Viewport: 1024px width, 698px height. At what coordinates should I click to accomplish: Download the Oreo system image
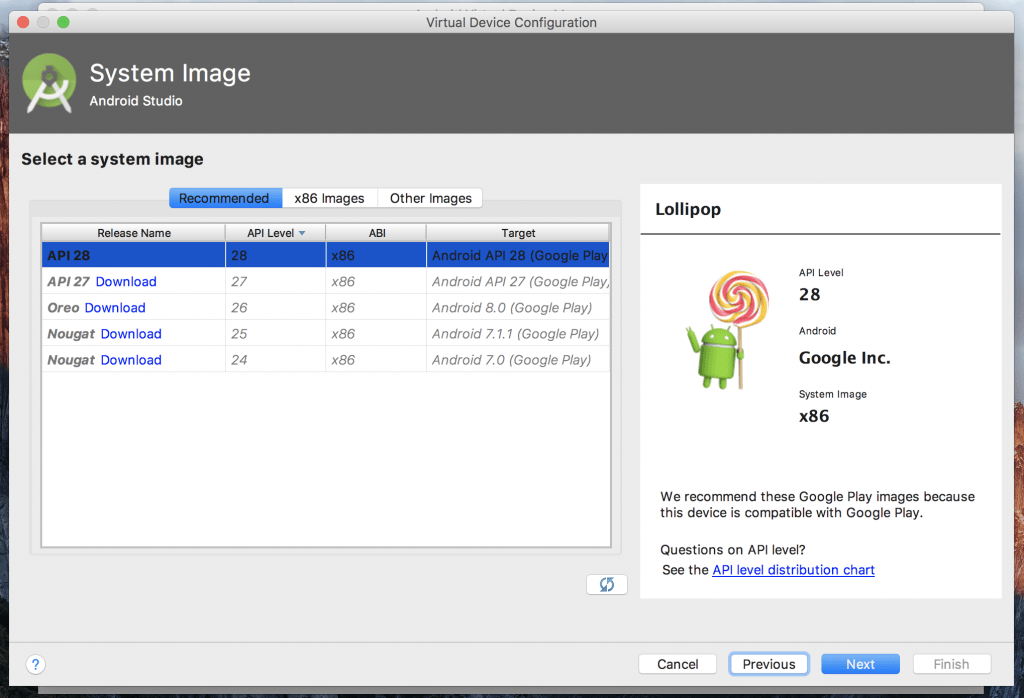115,308
